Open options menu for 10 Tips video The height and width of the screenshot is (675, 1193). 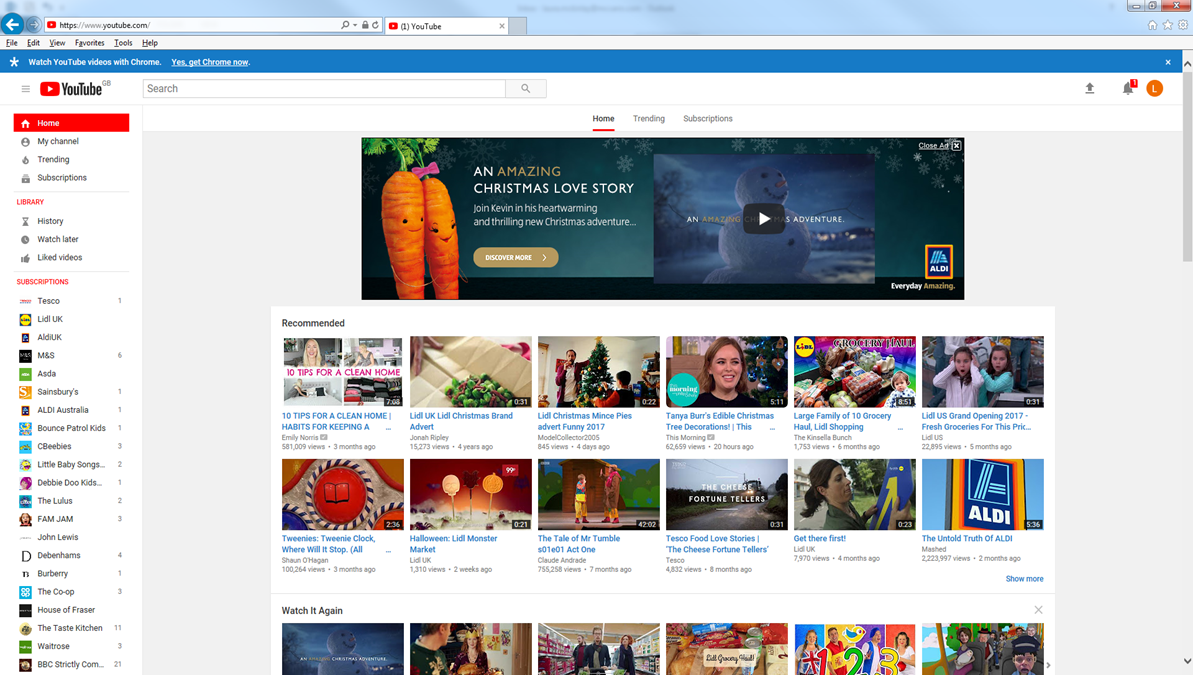click(388, 428)
